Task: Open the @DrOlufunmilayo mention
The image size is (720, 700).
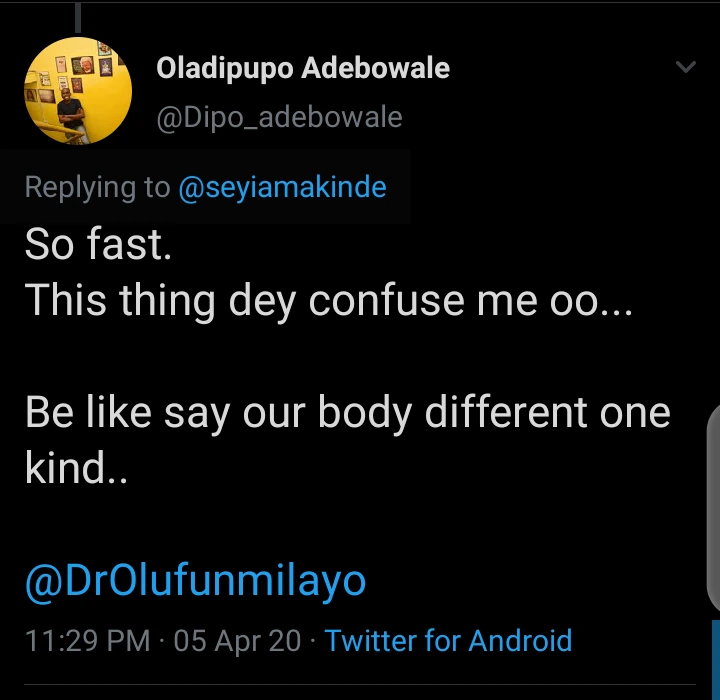Action: (196, 581)
